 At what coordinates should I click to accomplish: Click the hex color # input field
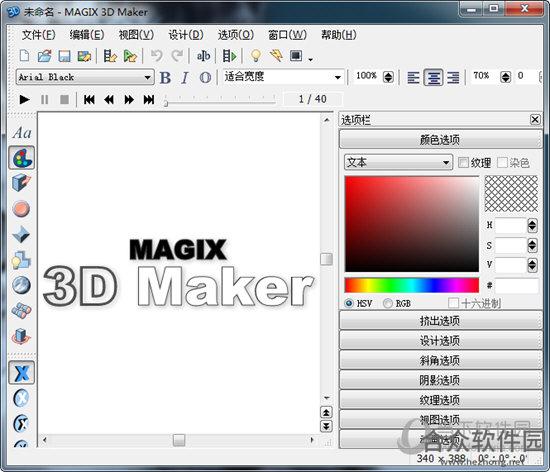[517, 286]
